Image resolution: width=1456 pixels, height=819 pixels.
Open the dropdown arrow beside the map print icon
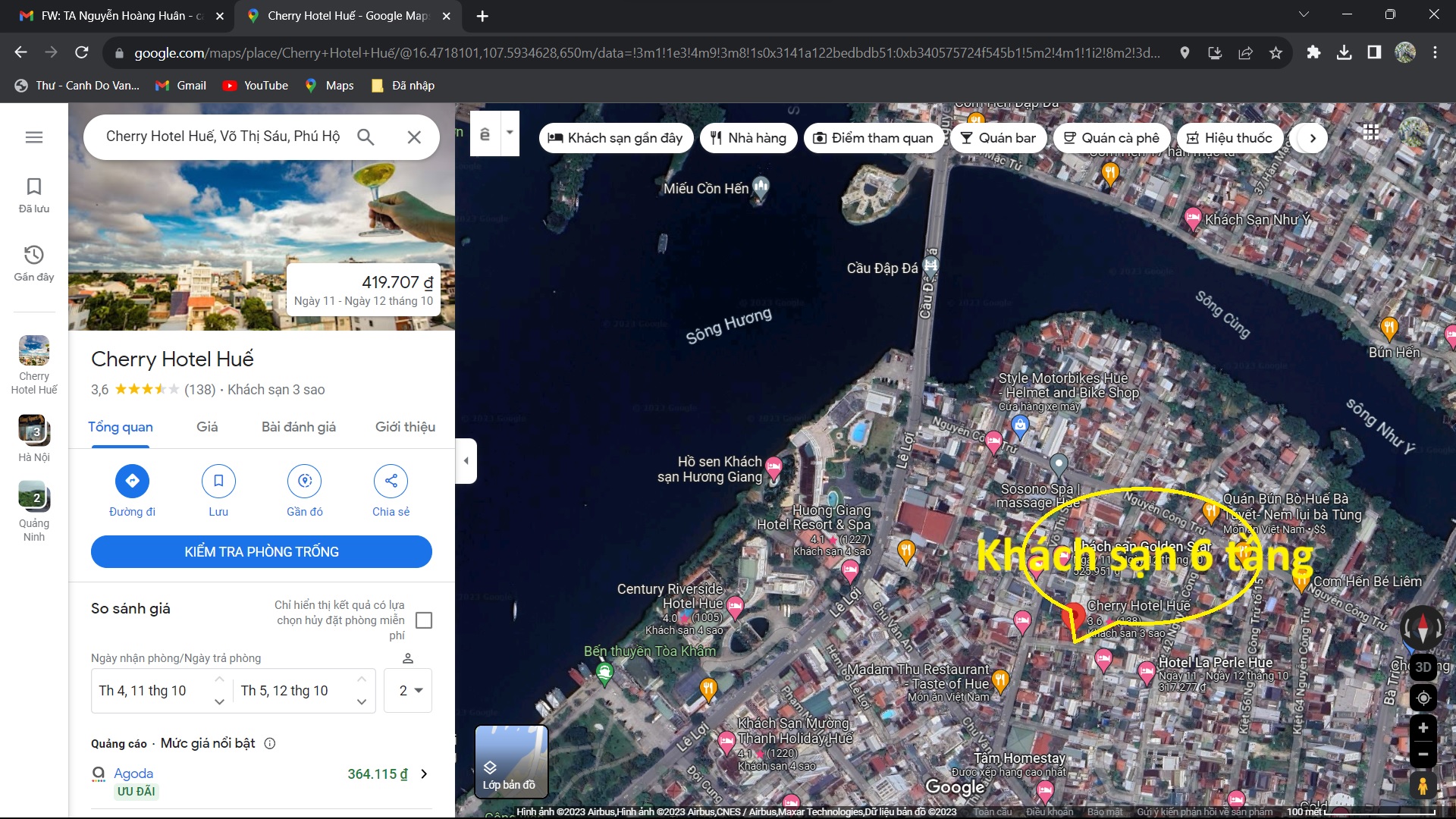pyautogui.click(x=510, y=133)
